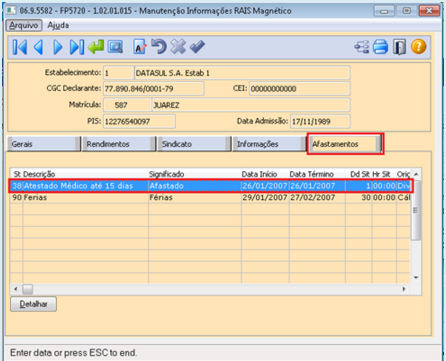Click the Significado column header
The height and width of the screenshot is (361, 446).
coord(195,174)
